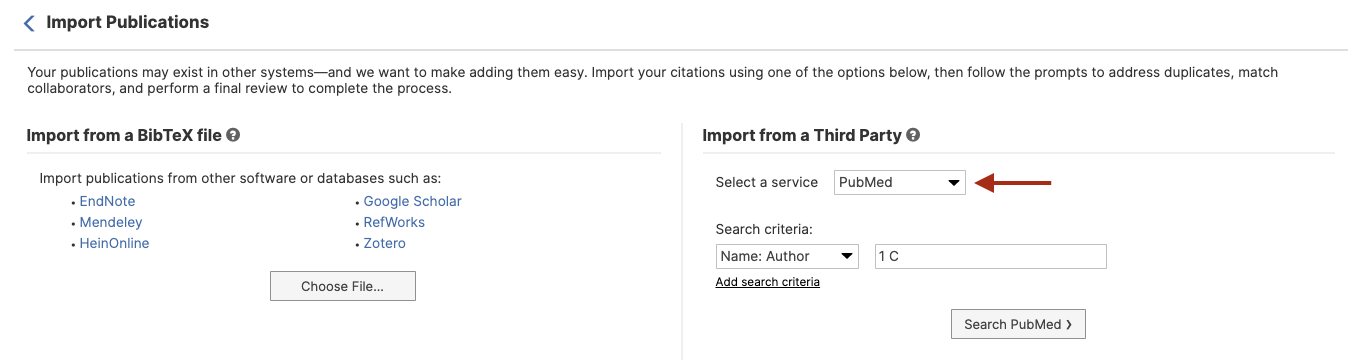Click the Add search criteria link
This screenshot has height=360, width=1361.
coord(768,282)
